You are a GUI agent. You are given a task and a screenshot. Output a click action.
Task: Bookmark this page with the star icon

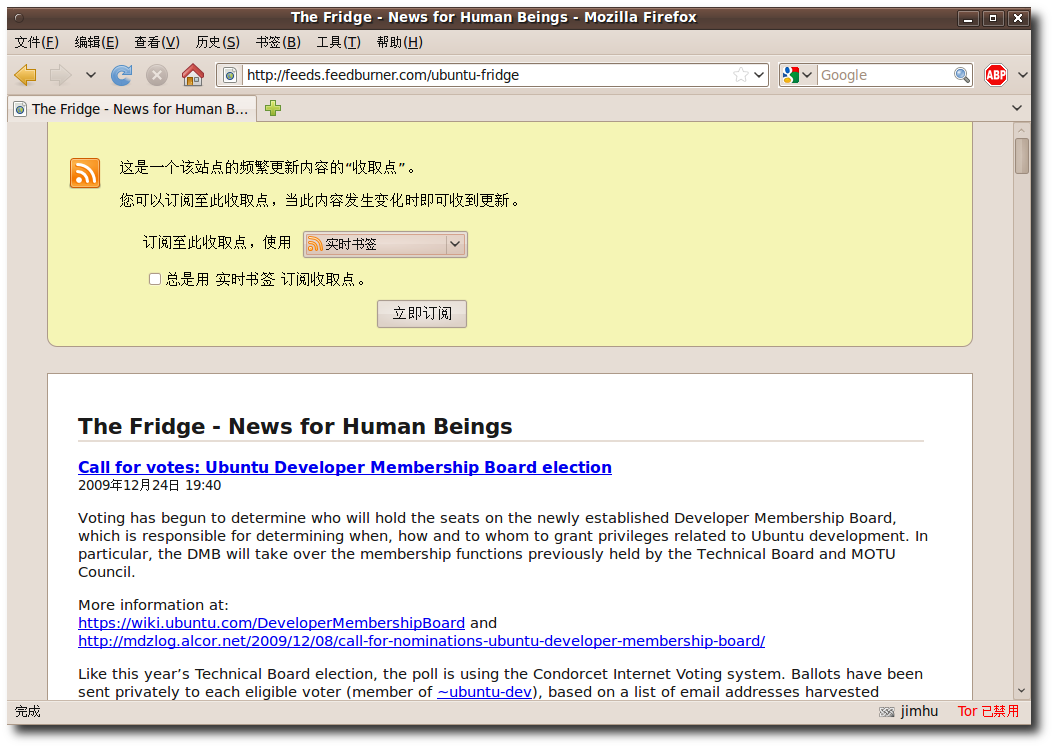click(x=741, y=75)
